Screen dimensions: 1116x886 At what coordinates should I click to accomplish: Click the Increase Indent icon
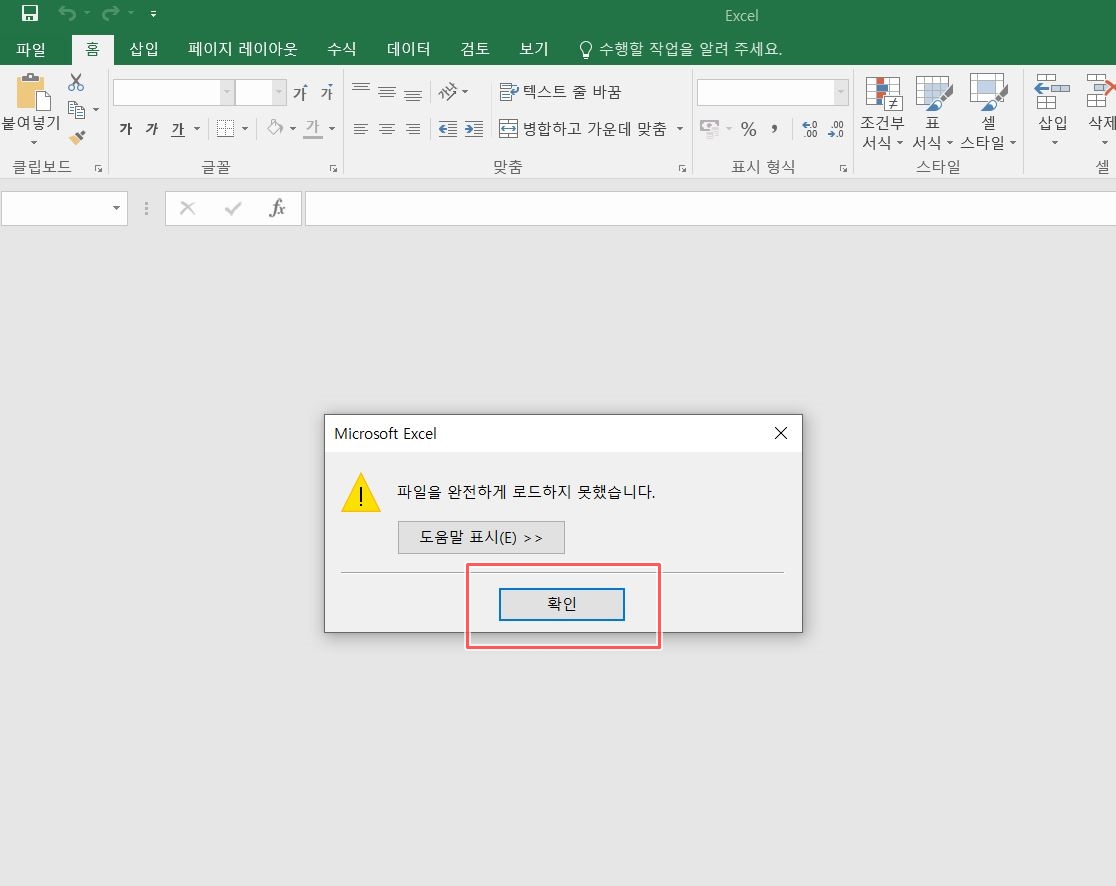(x=474, y=129)
